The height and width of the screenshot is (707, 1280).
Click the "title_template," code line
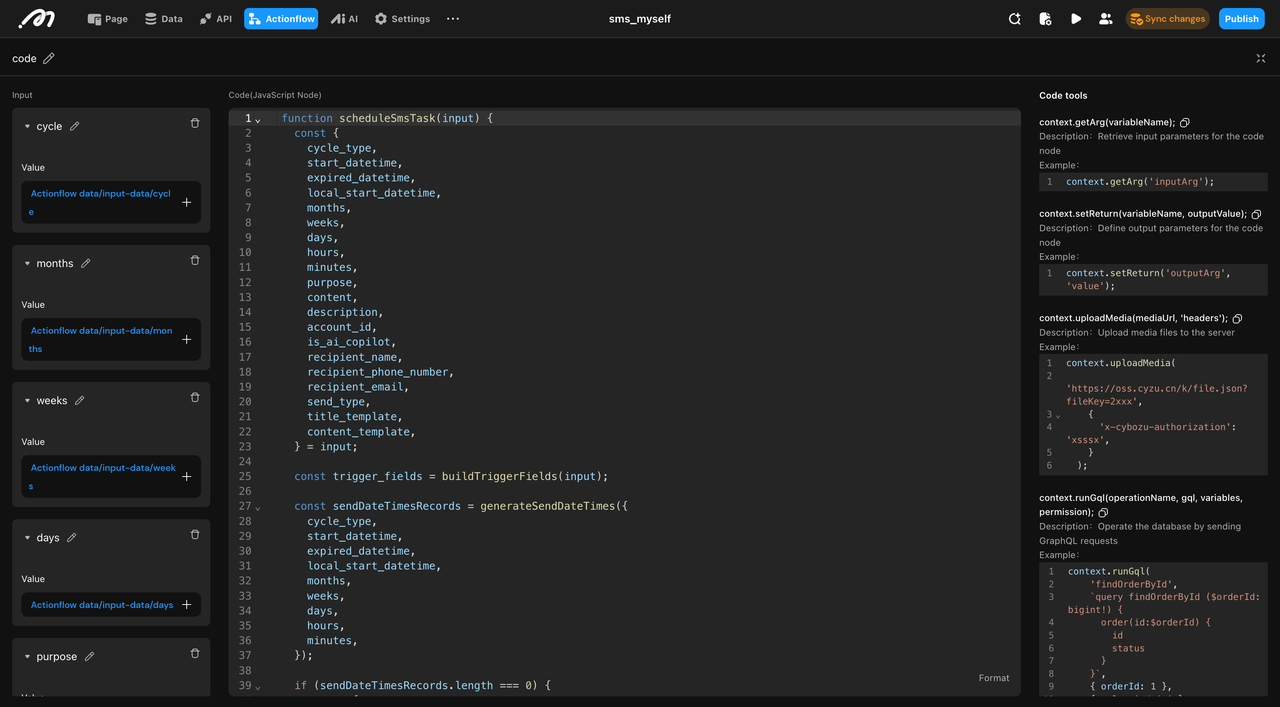(x=355, y=417)
